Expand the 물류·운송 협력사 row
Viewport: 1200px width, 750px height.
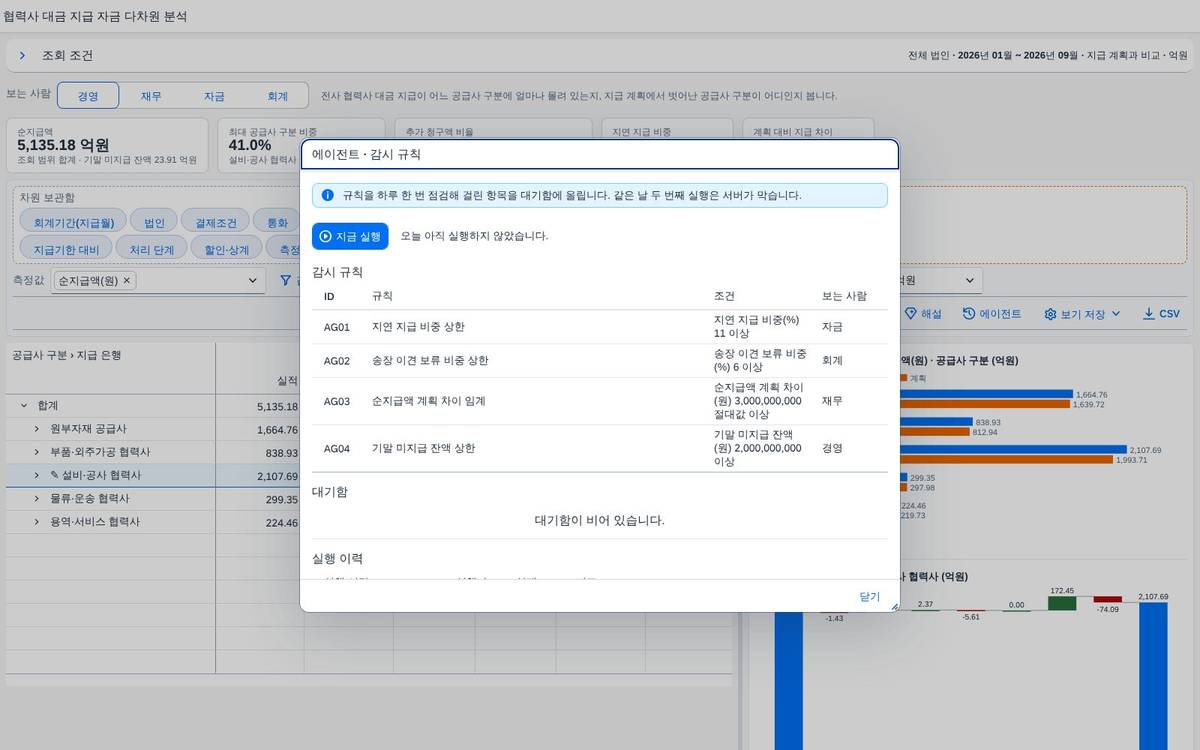point(37,498)
